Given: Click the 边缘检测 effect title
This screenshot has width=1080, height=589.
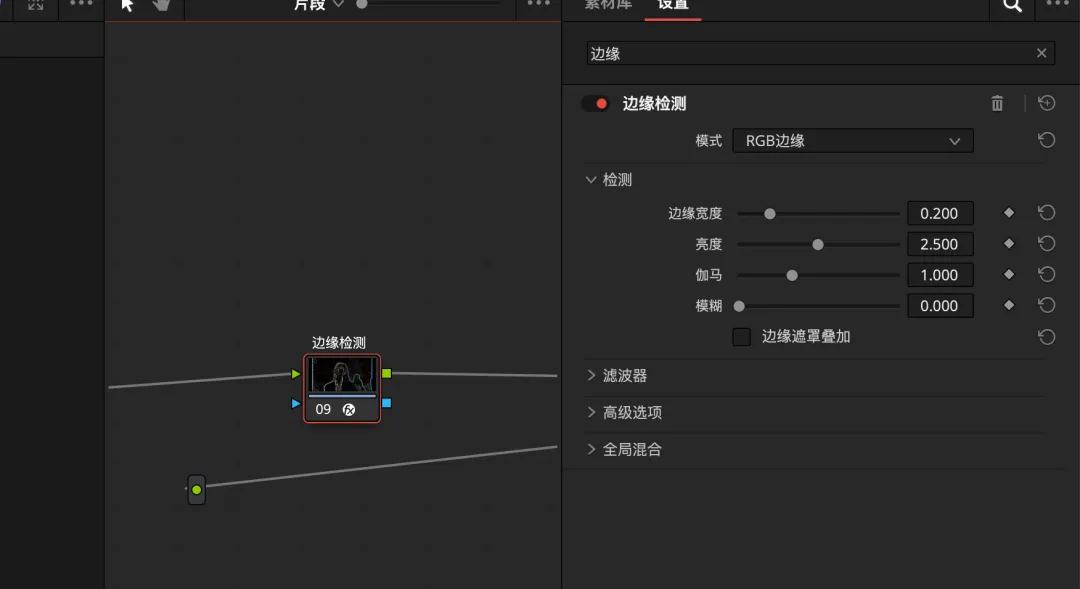Looking at the screenshot, I should [x=654, y=104].
